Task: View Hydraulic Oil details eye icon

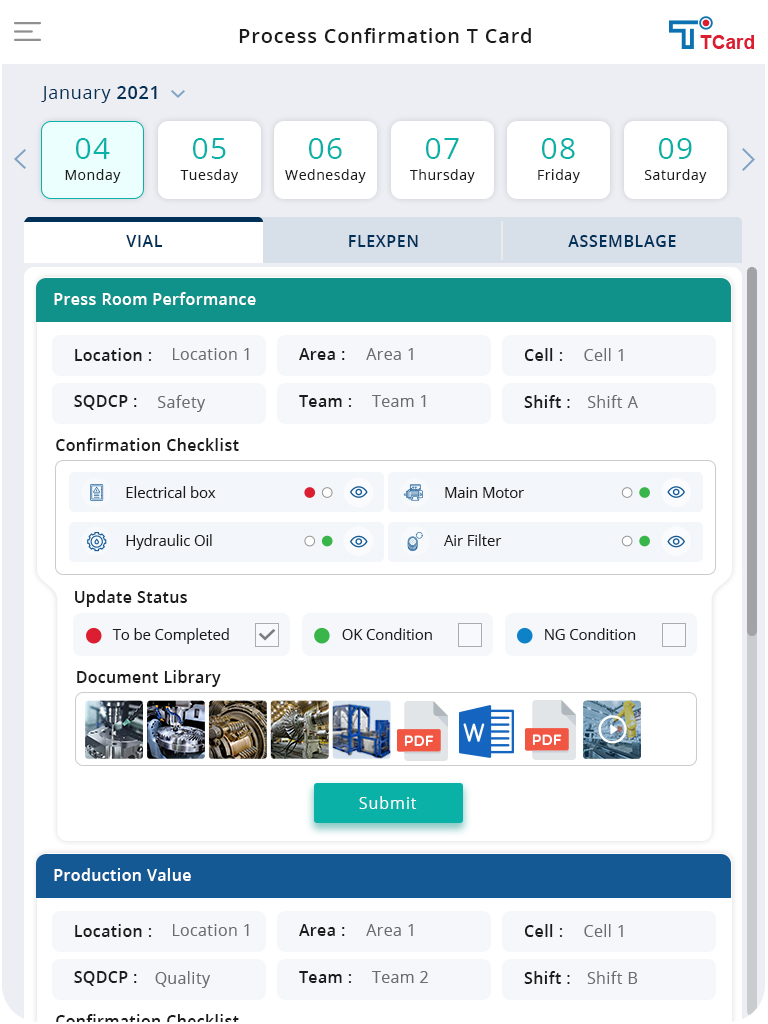Action: [x=359, y=541]
